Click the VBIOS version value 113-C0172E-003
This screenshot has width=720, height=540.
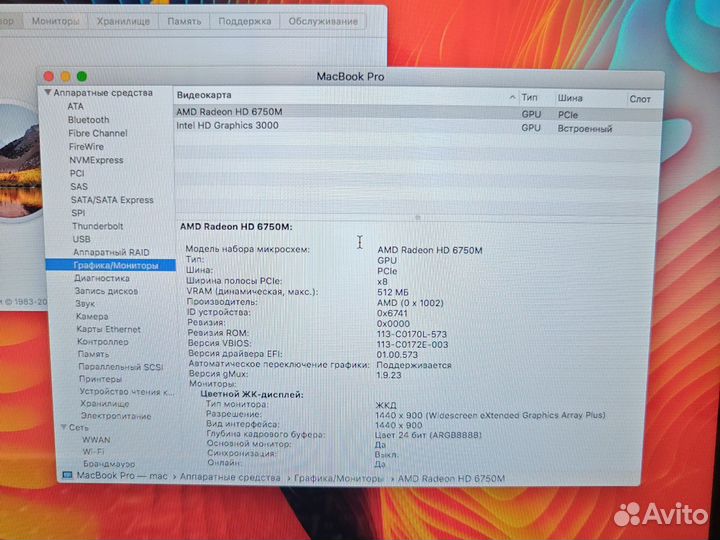pos(412,344)
